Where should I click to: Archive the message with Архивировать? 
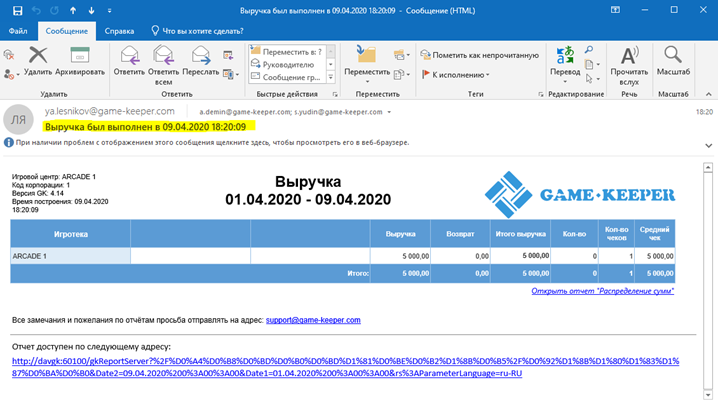[x=80, y=61]
